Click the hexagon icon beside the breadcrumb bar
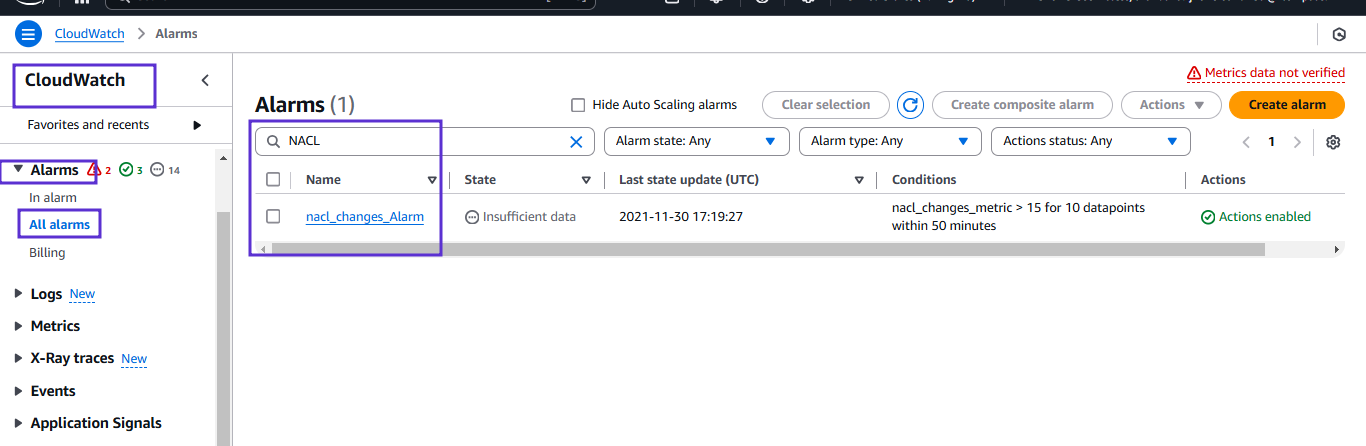The image size is (1366, 446). coord(1339,34)
